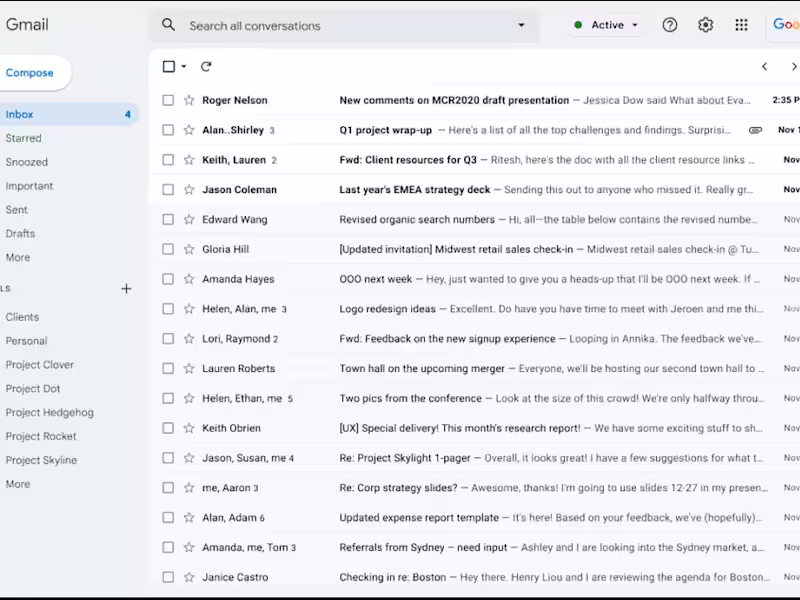Screen dimensions: 800x600
Task: Star the Roger Nelson email
Action: [189, 100]
